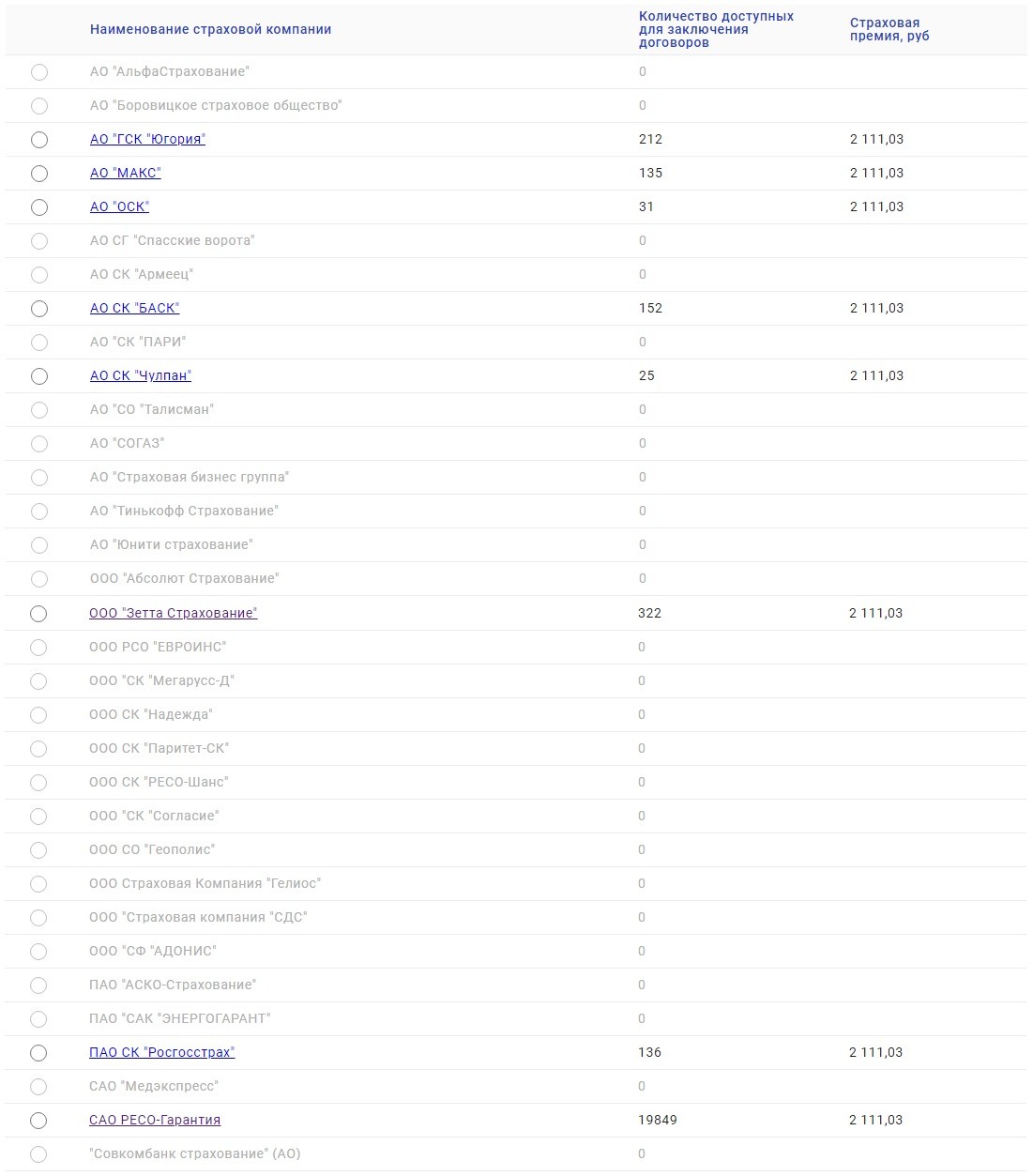This screenshot has height=1176, width=1033.
Task: Pick the САО РЕСО-Гарантия radio button
Action: pos(38,1121)
